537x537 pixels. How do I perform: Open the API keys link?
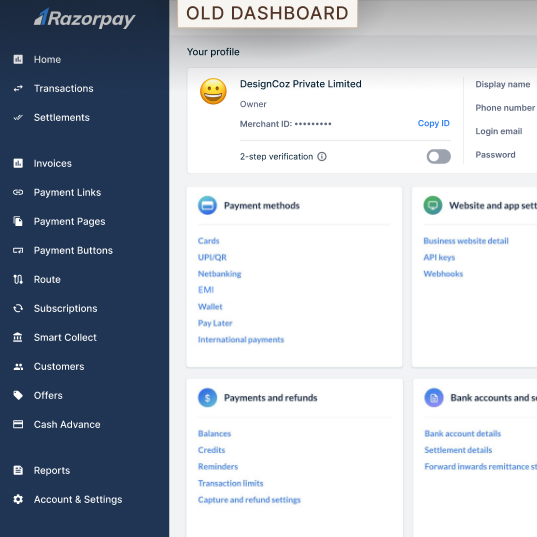coord(439,257)
